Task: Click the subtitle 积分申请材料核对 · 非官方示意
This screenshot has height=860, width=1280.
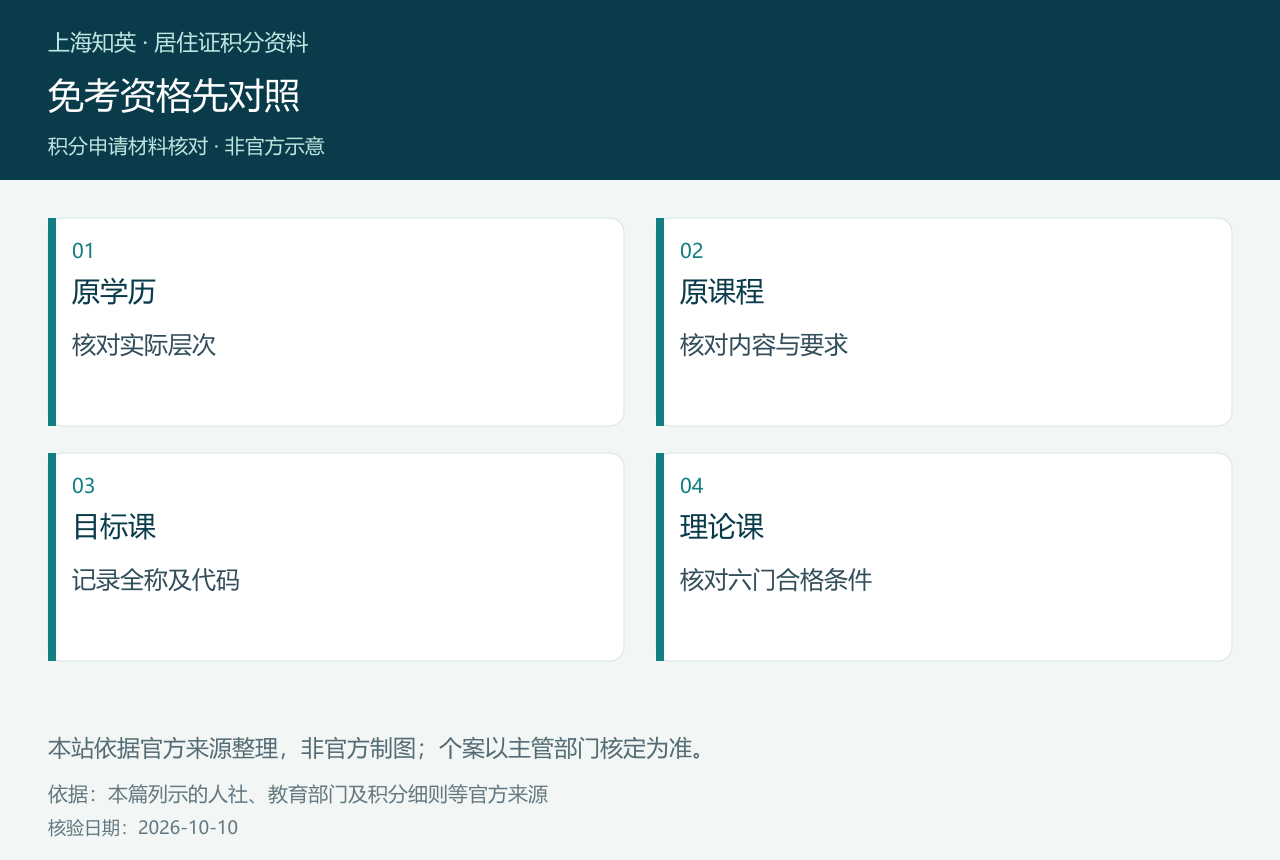Action: coord(186,146)
